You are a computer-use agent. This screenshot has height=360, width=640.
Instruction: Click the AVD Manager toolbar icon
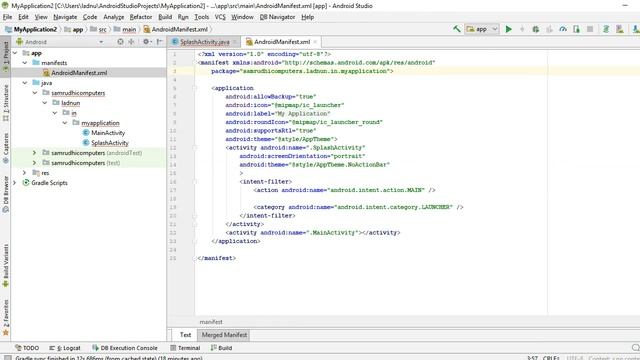620,29
